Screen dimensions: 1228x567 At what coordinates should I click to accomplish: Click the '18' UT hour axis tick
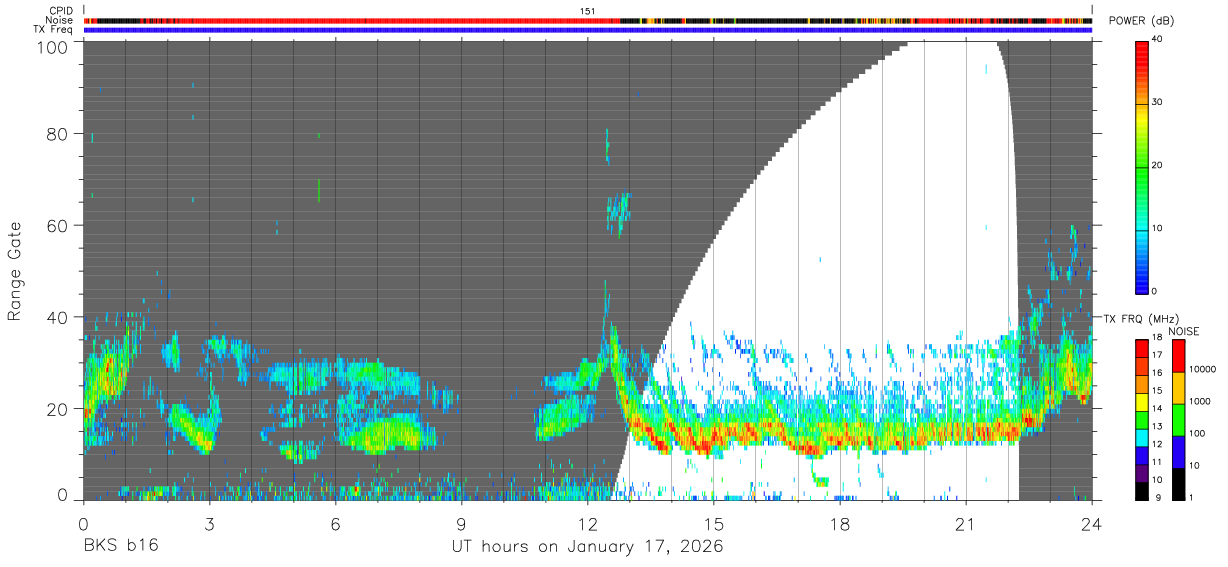(x=840, y=524)
